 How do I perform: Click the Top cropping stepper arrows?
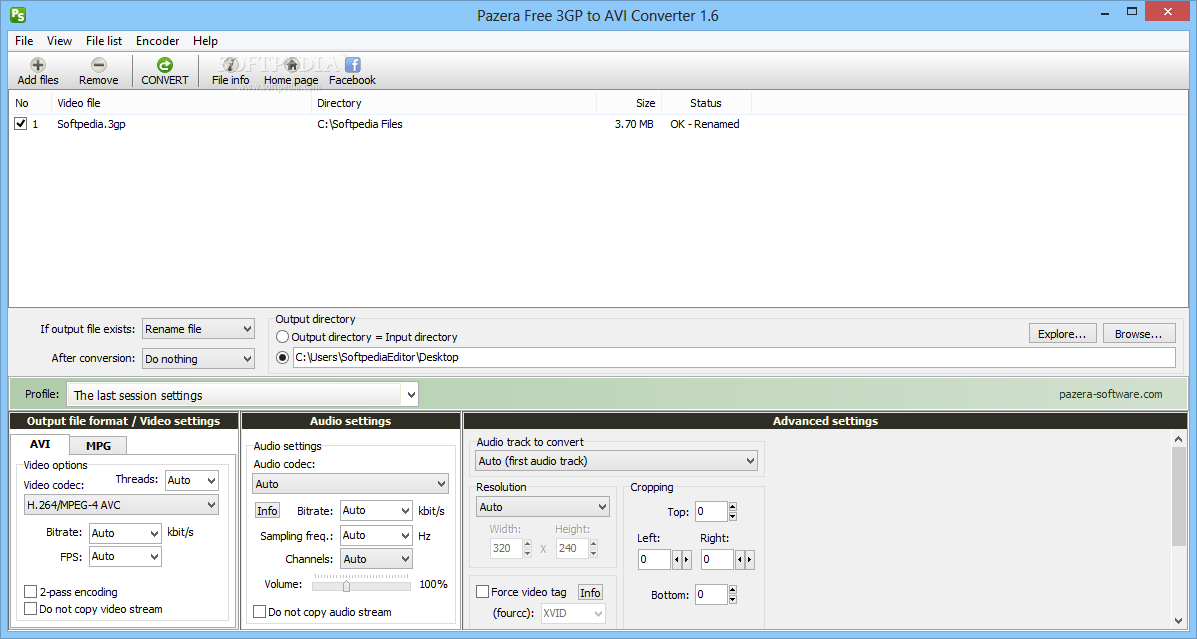pyautogui.click(x=733, y=512)
